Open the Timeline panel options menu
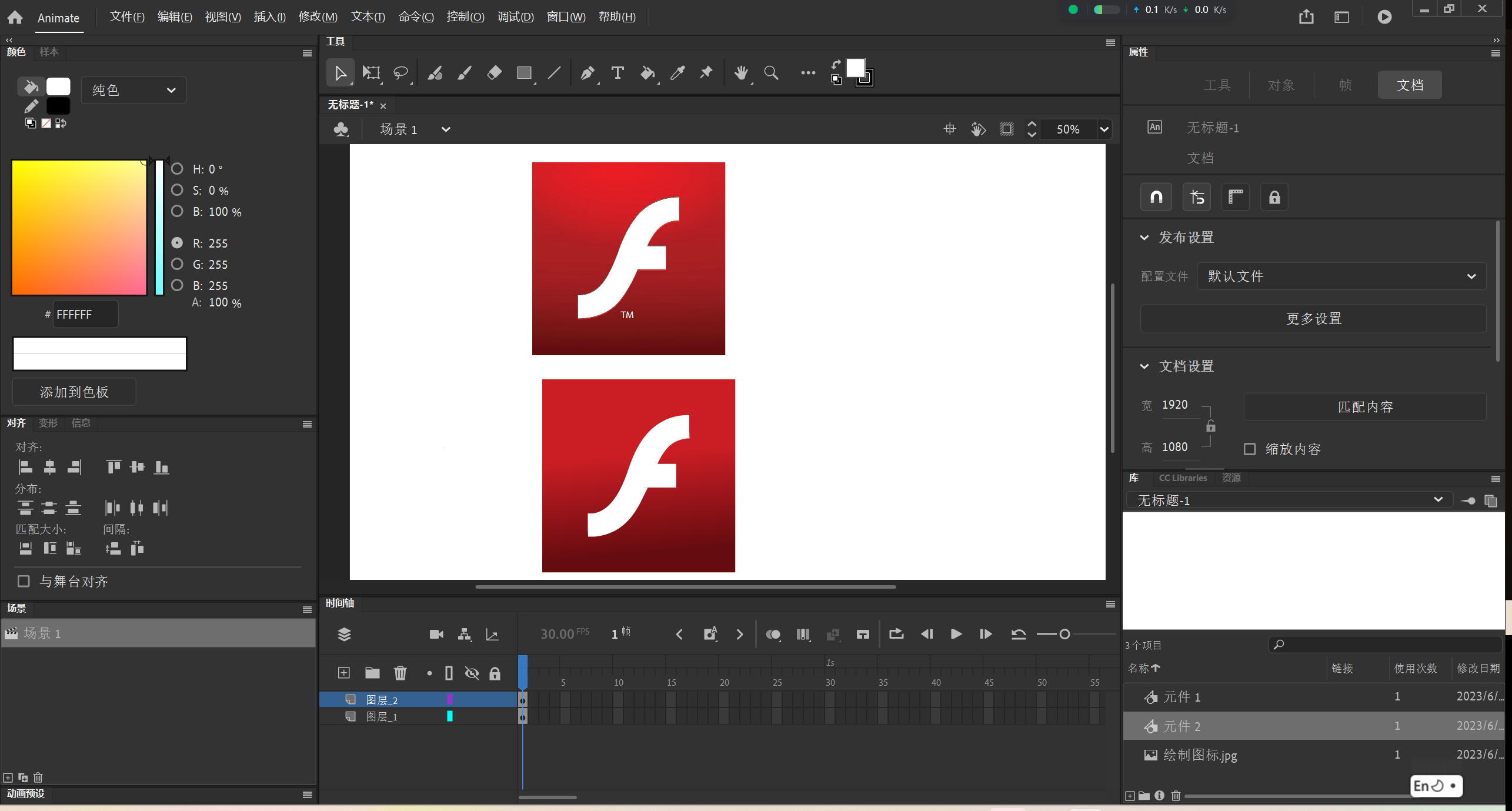Viewport: 1512px width, 811px height. point(1110,604)
